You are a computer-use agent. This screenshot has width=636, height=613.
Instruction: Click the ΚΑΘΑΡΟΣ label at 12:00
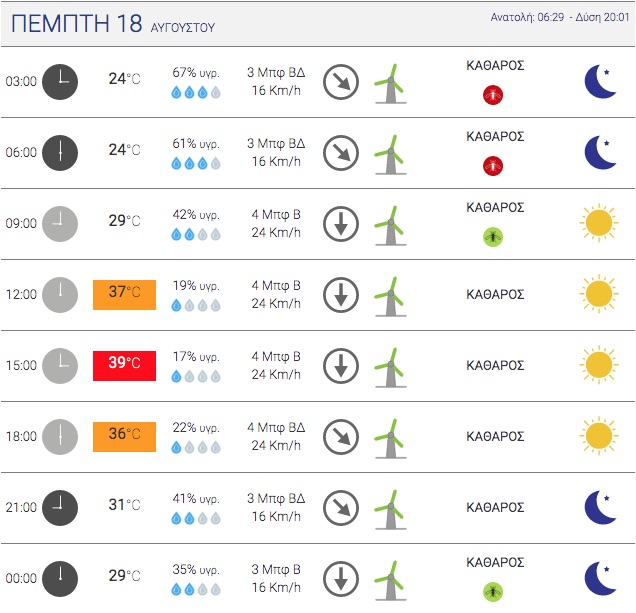tap(495, 294)
